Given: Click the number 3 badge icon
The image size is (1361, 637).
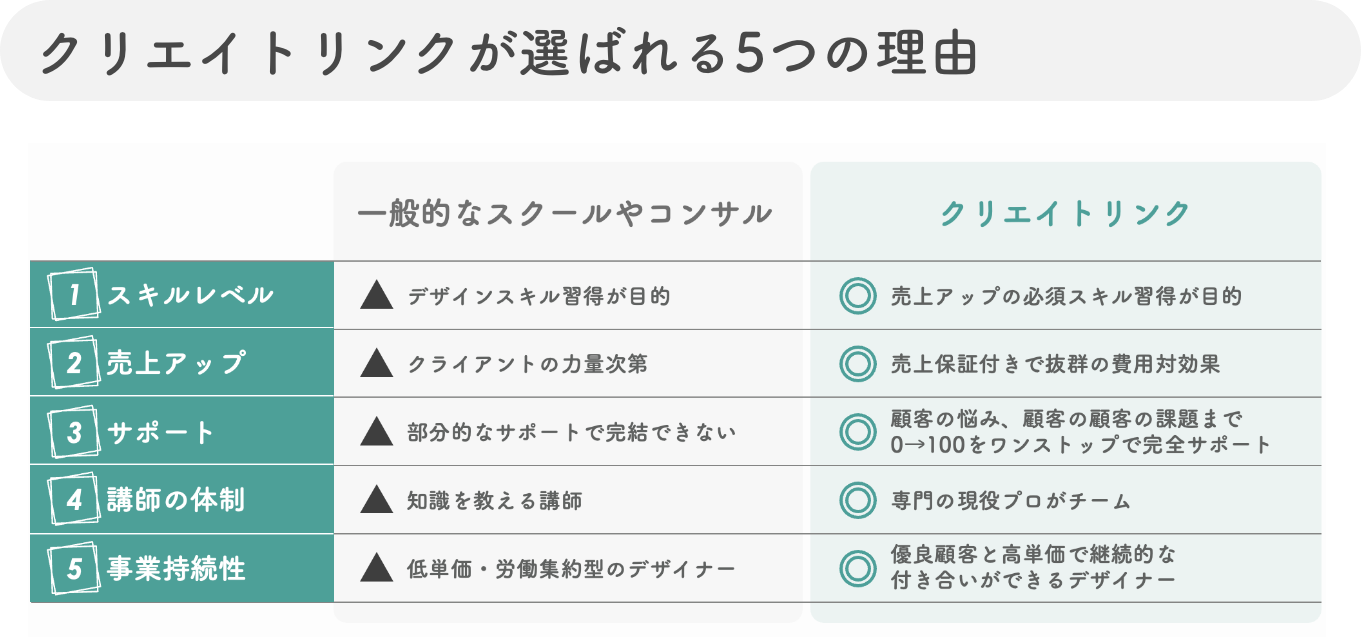Looking at the screenshot, I should tap(73, 432).
